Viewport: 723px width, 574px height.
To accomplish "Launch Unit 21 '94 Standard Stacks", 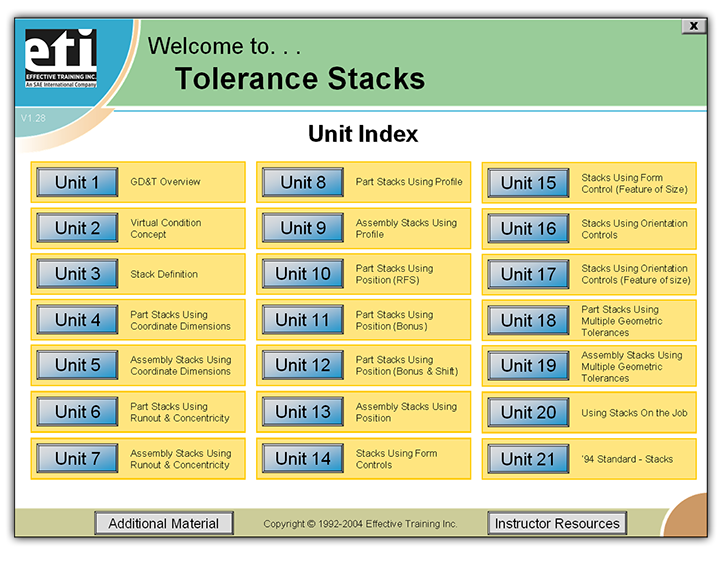I will pos(528,459).
